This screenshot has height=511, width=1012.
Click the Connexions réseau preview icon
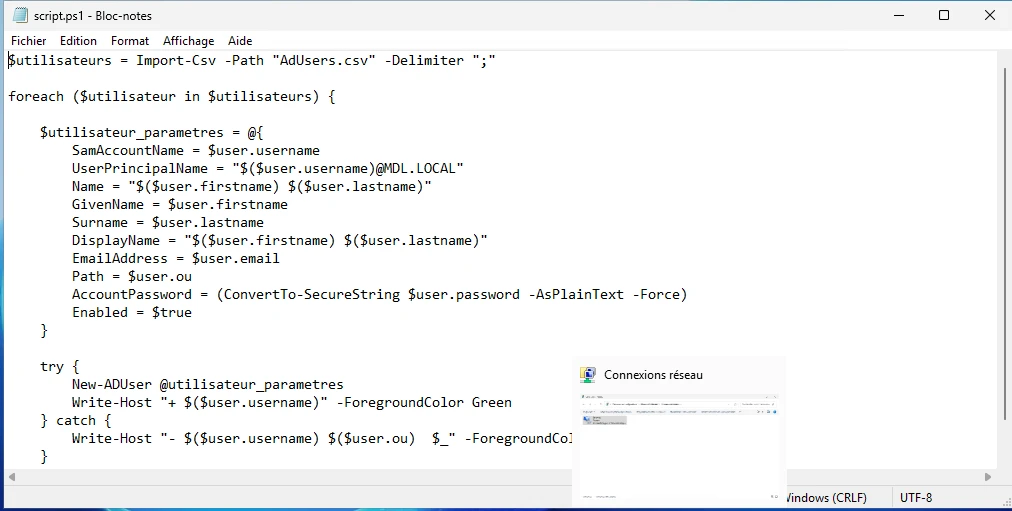pyautogui.click(x=588, y=375)
